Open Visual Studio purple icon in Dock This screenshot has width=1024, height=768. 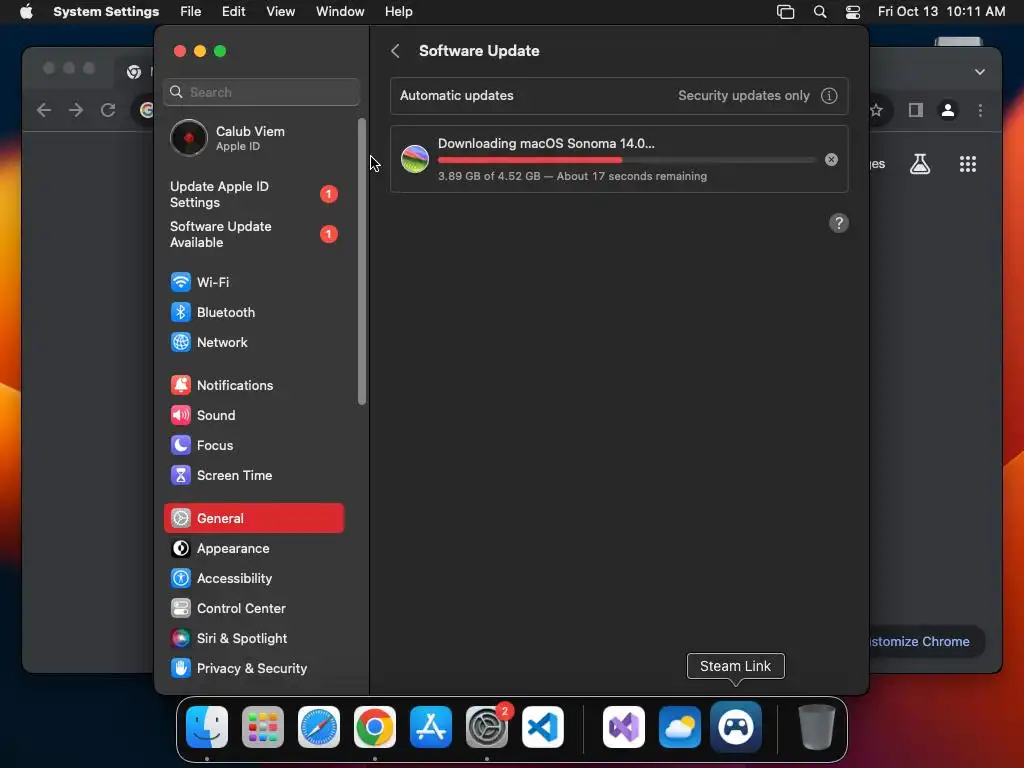coord(624,727)
